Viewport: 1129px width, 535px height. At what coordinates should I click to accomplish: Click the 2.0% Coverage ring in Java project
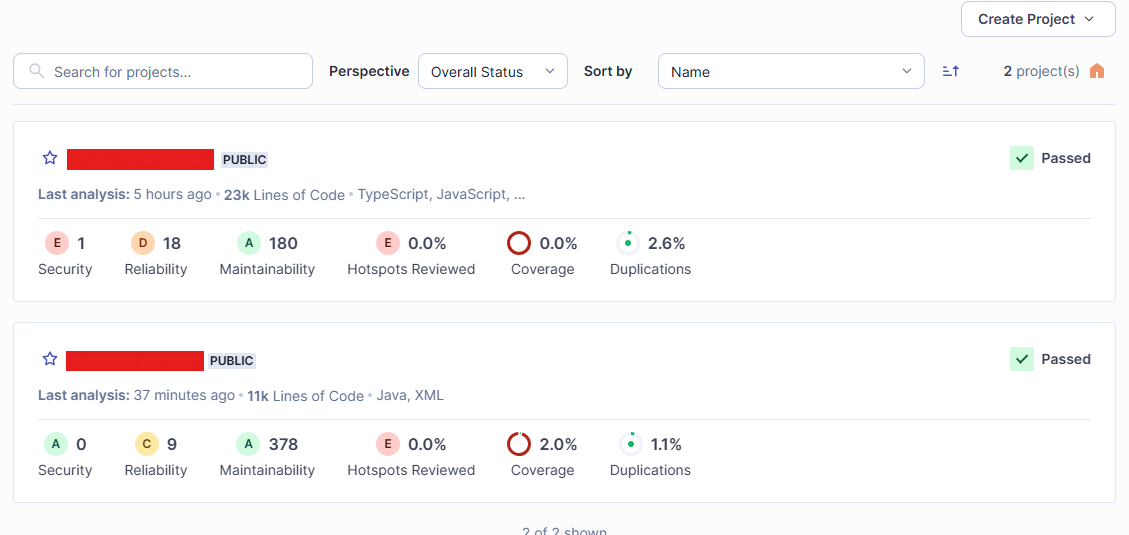(x=519, y=444)
